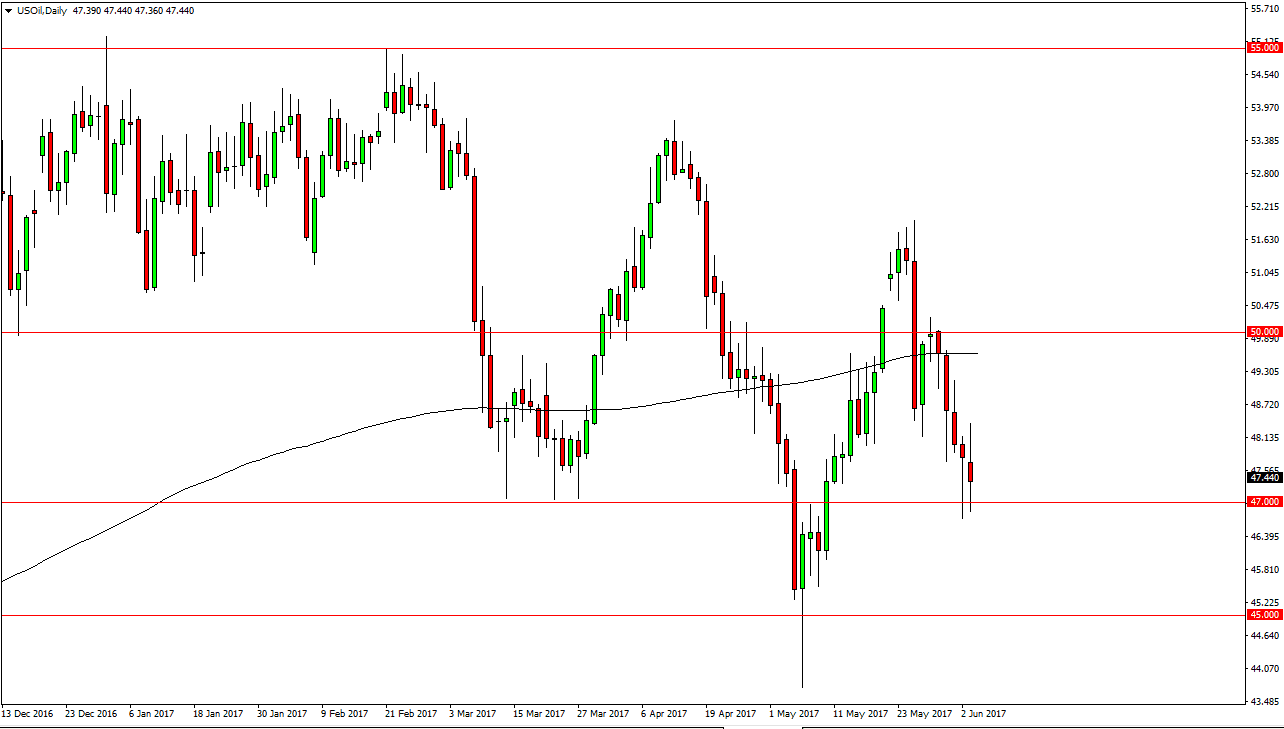Click the 13 Dec 2016 date label

[25, 714]
